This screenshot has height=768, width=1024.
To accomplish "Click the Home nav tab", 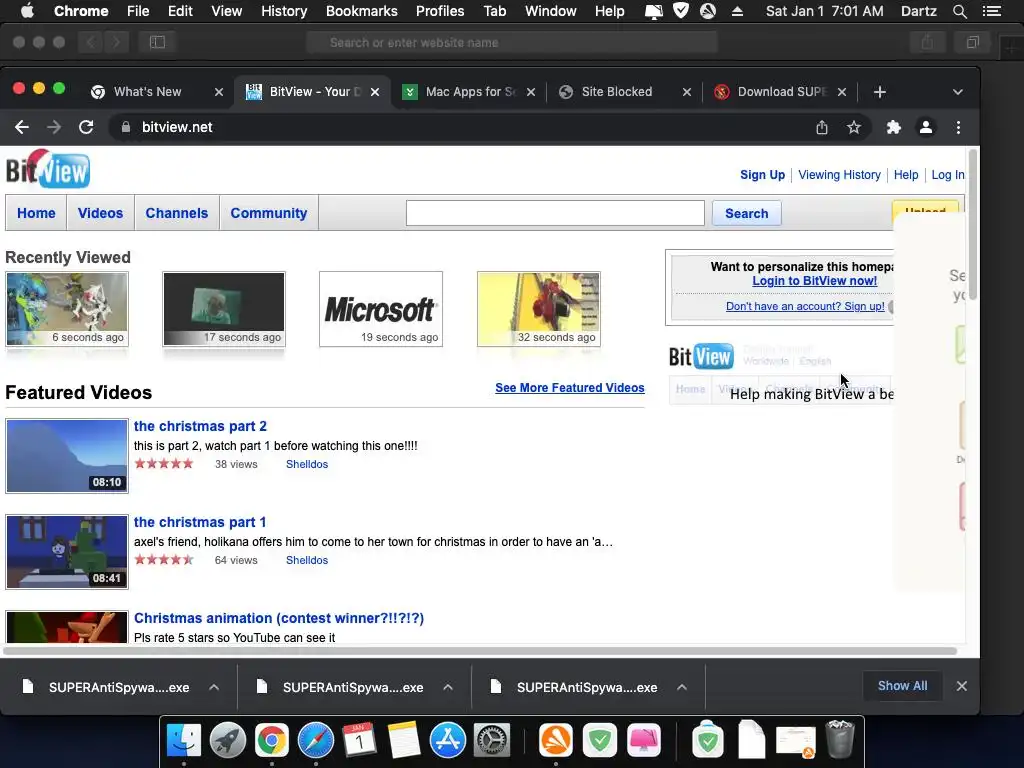I will pyautogui.click(x=36, y=213).
